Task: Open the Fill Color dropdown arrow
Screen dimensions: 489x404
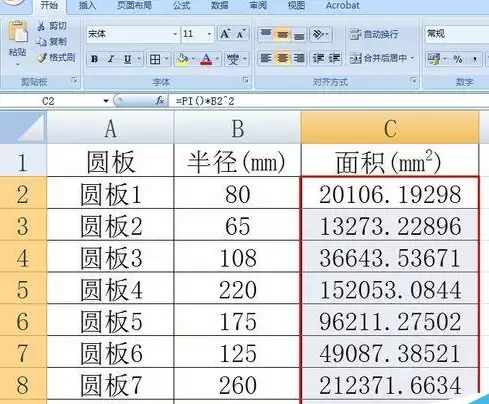Action: (x=193, y=59)
